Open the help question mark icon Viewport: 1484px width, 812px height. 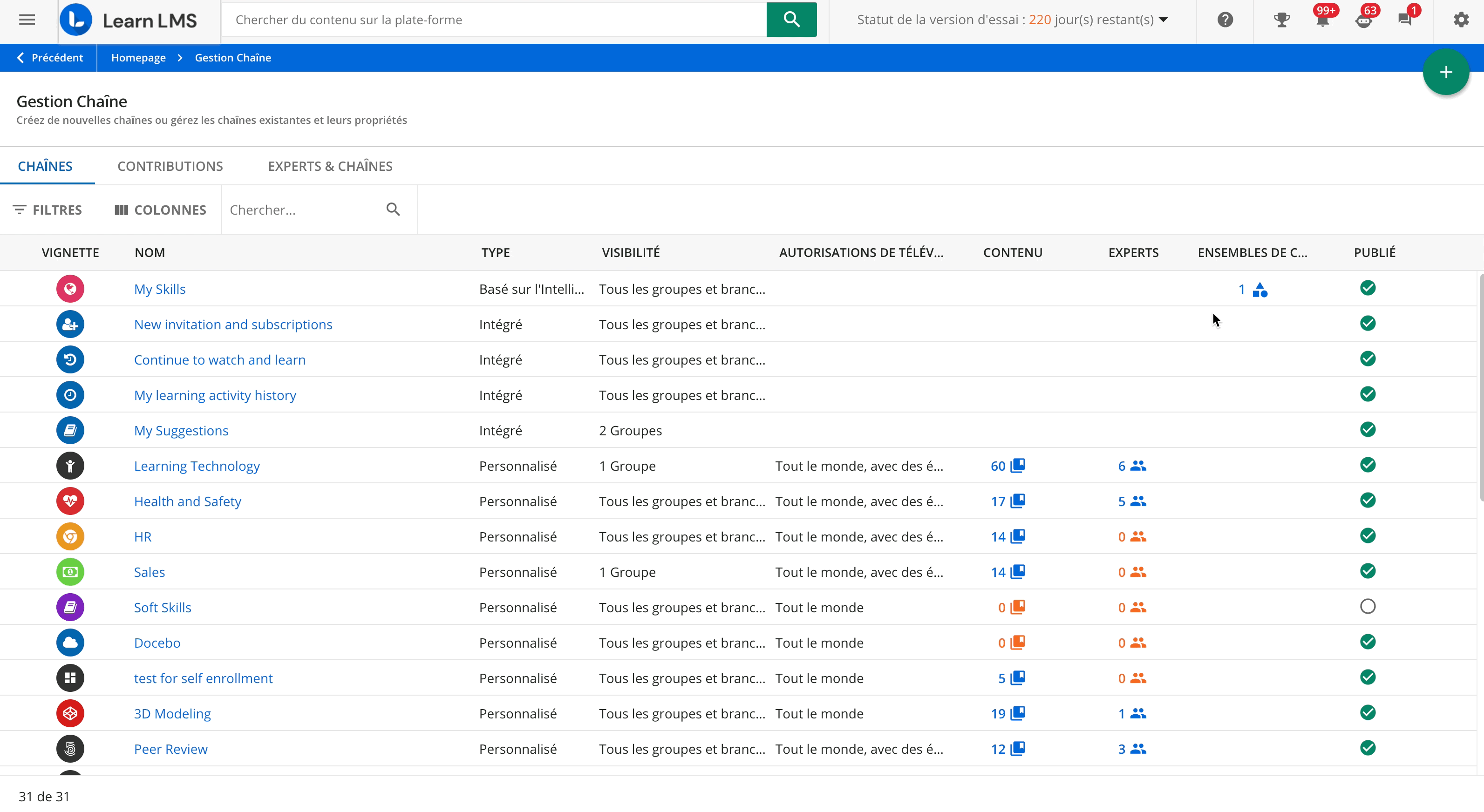1225,20
